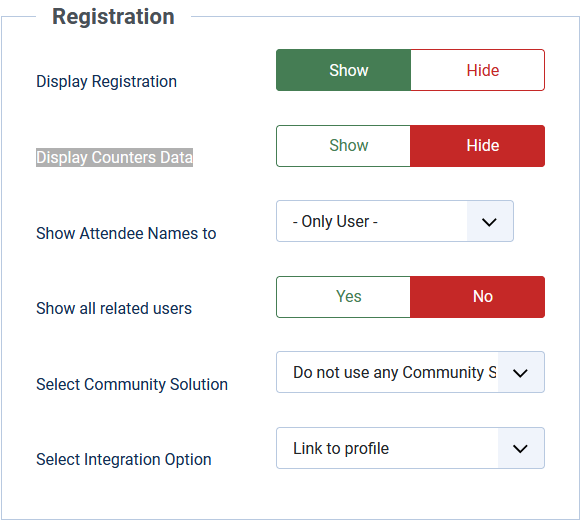Screen dimensions: 582x522
Task: Click the chevron arrow of Community Solution select
Action: tap(520, 373)
